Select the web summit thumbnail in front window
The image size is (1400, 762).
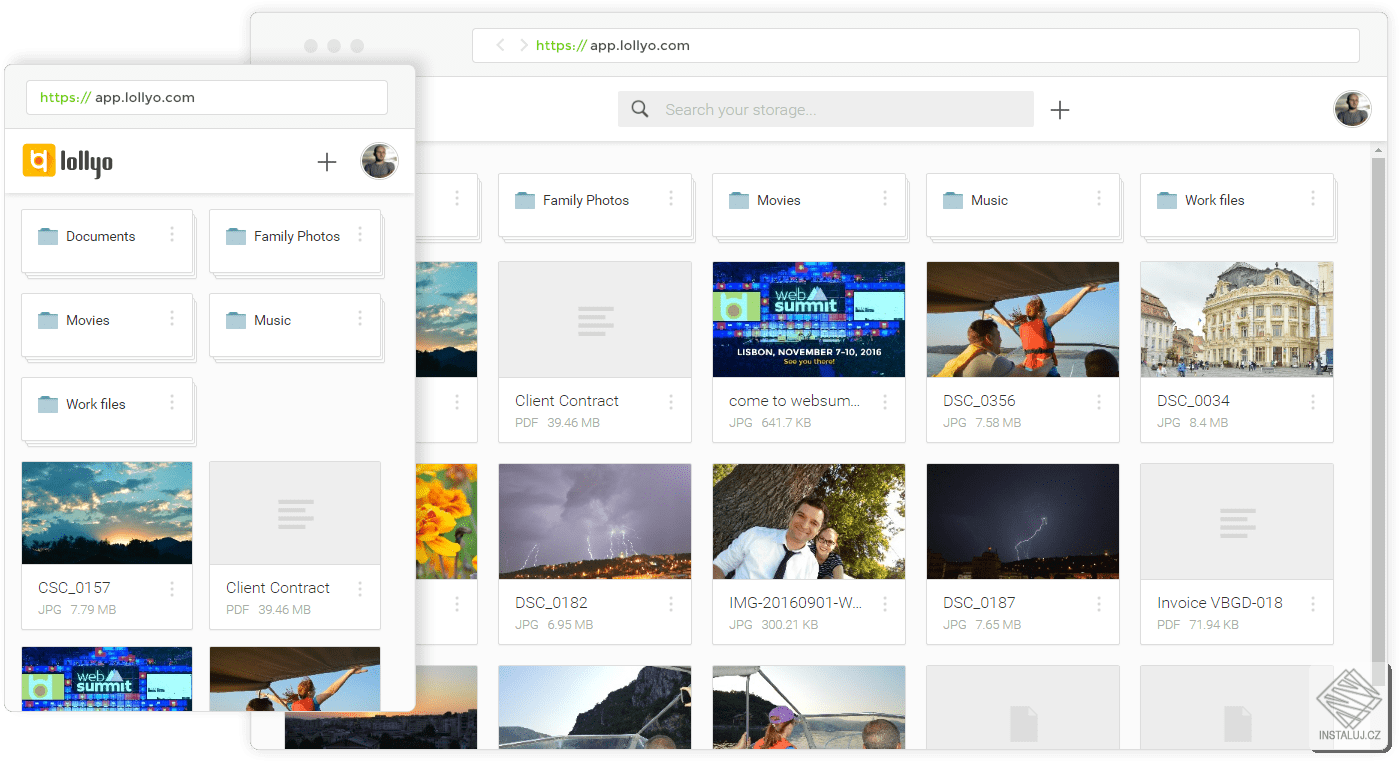107,679
